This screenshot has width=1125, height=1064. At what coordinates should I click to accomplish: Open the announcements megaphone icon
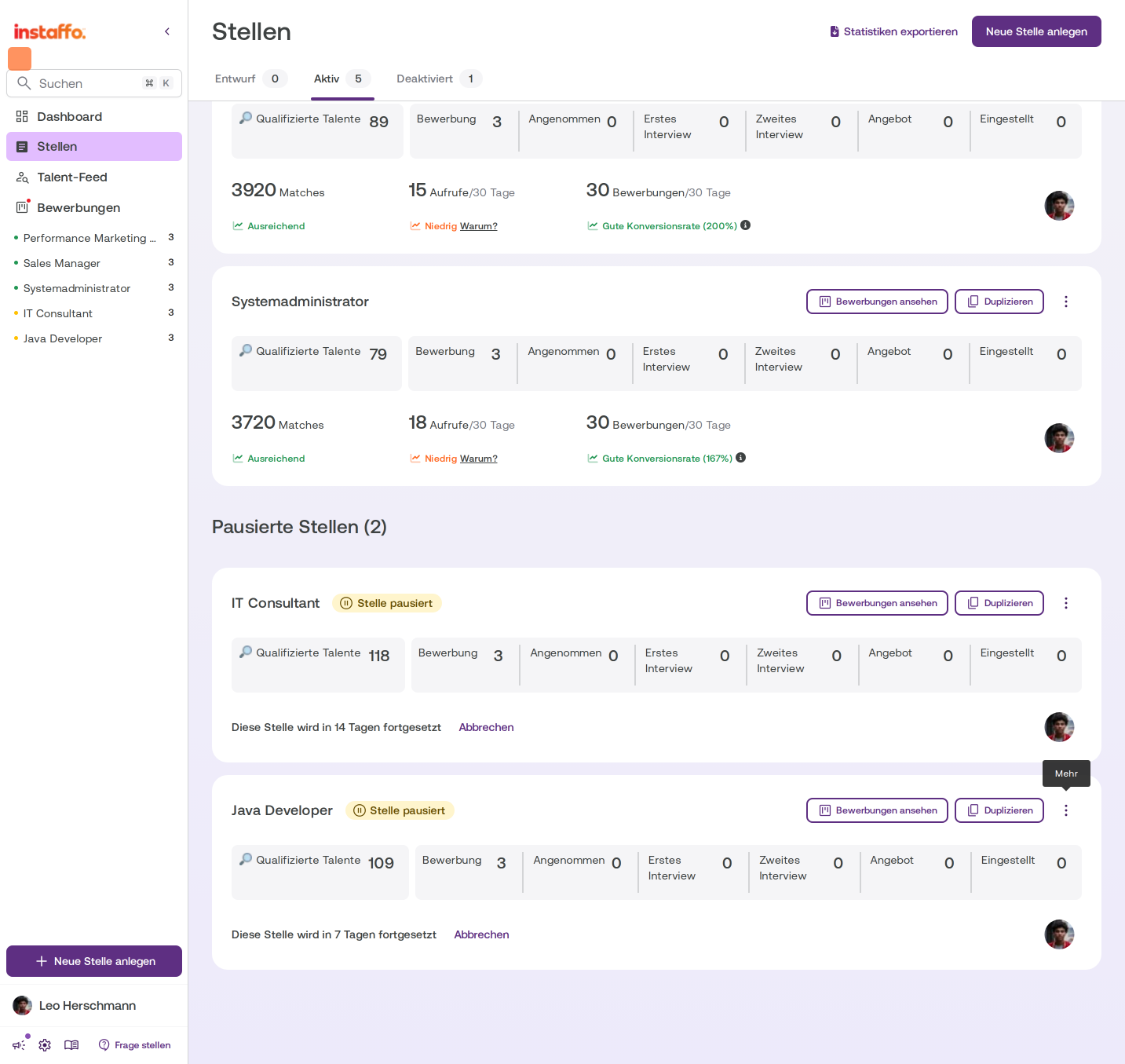pos(19,1045)
